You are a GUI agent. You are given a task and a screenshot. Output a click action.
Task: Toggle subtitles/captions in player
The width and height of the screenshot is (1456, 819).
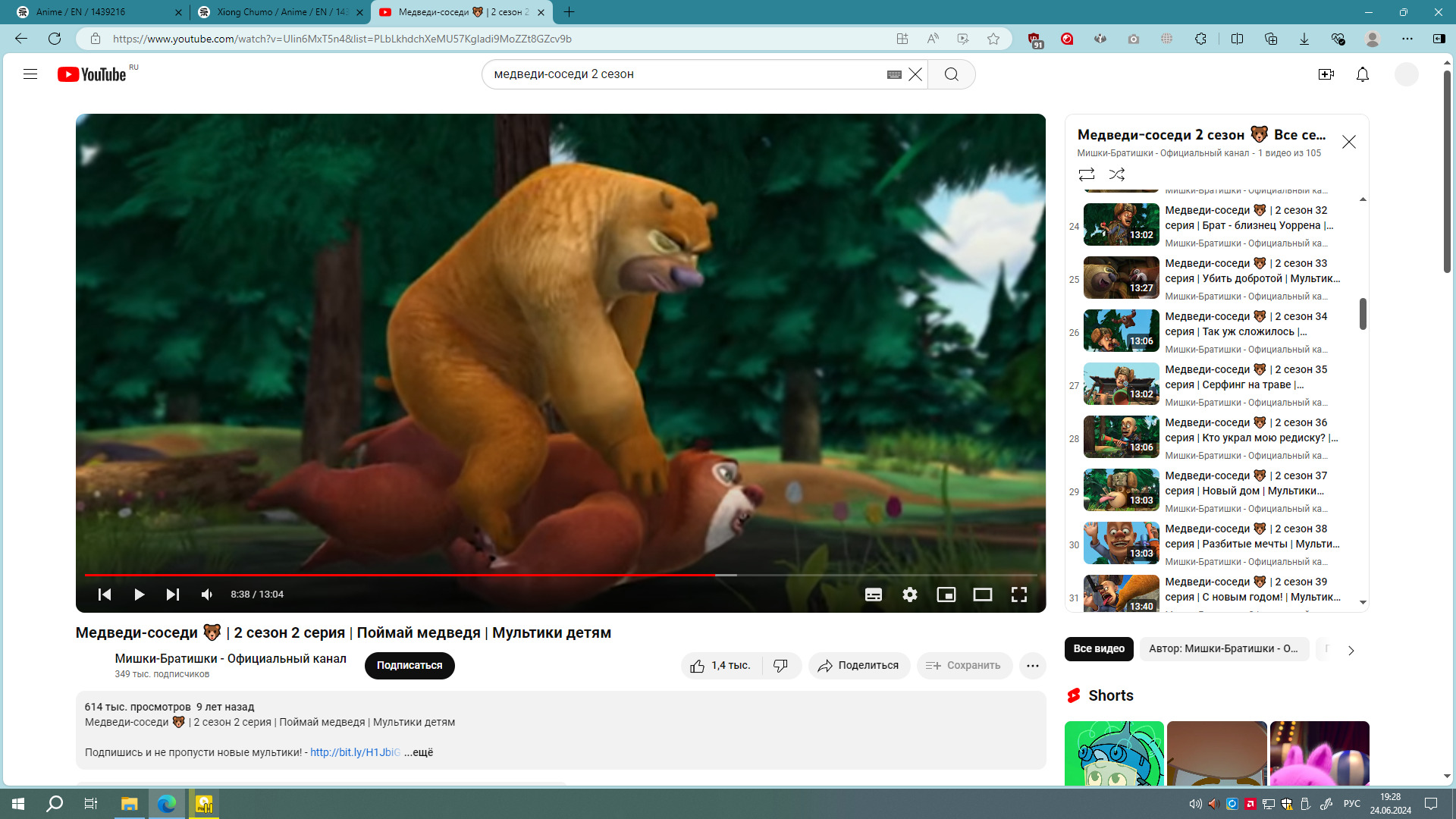(873, 595)
